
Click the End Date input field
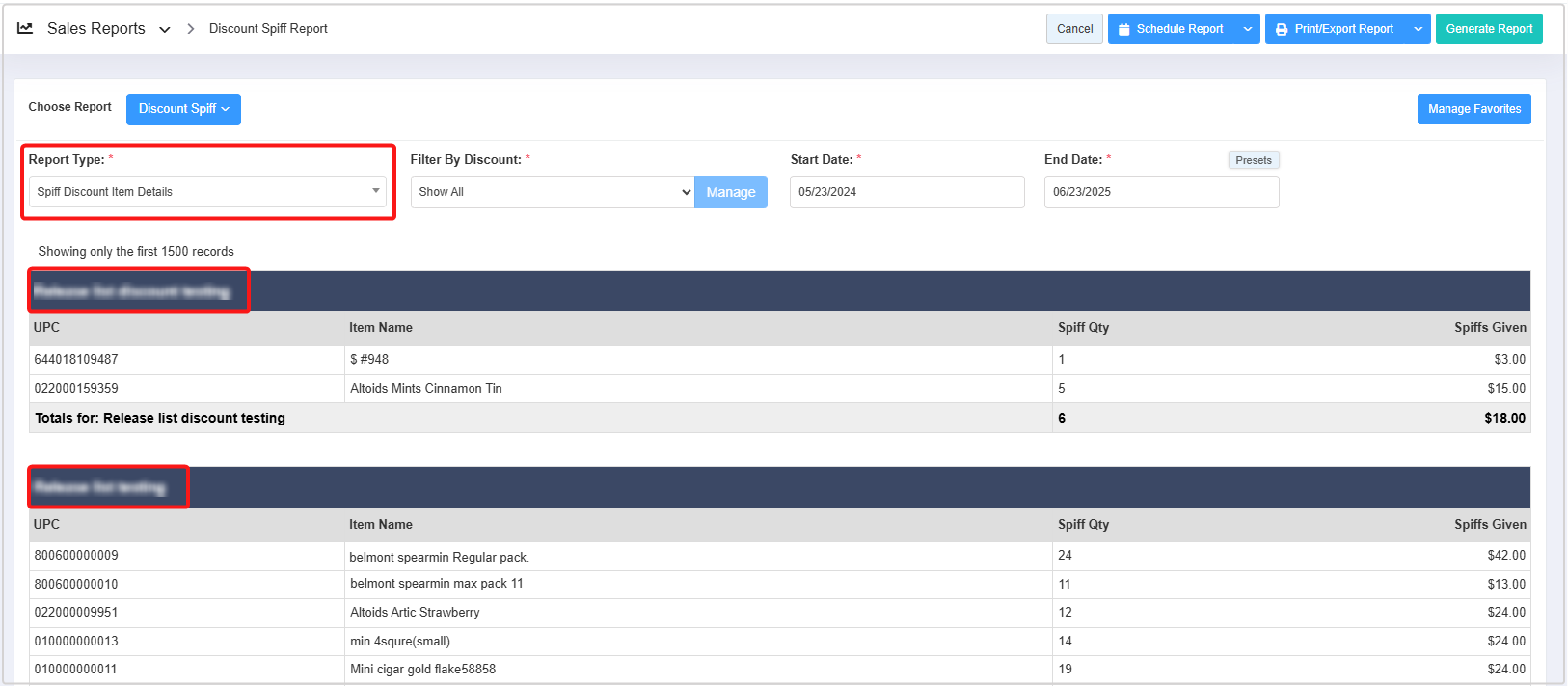tap(1160, 192)
